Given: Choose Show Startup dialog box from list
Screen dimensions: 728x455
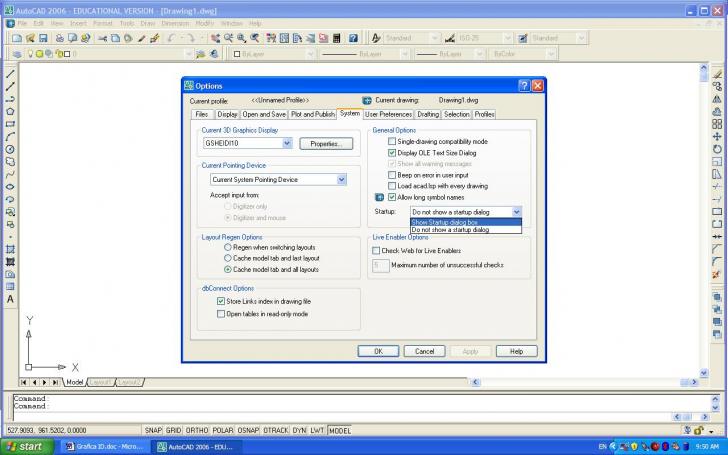Looking at the screenshot, I should point(466,222).
